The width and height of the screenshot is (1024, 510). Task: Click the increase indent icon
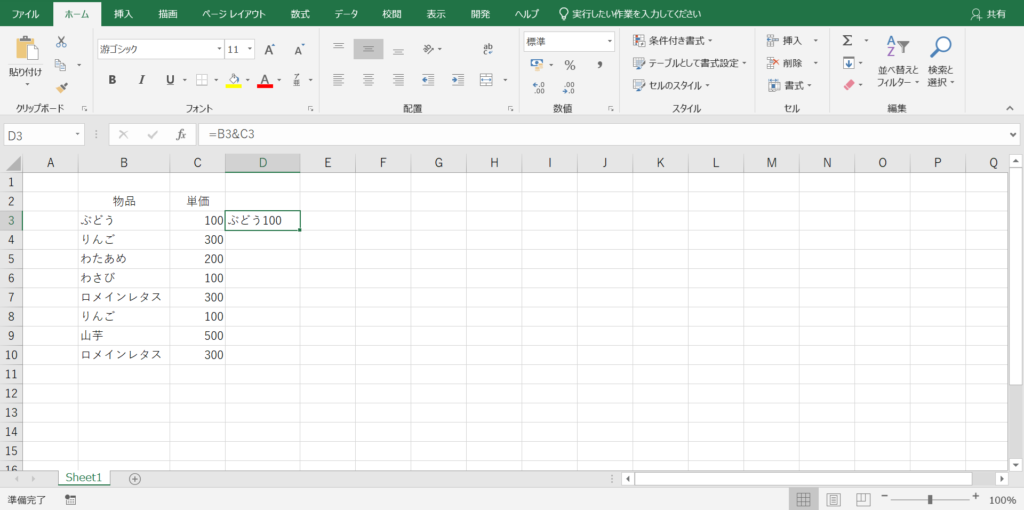[457, 80]
